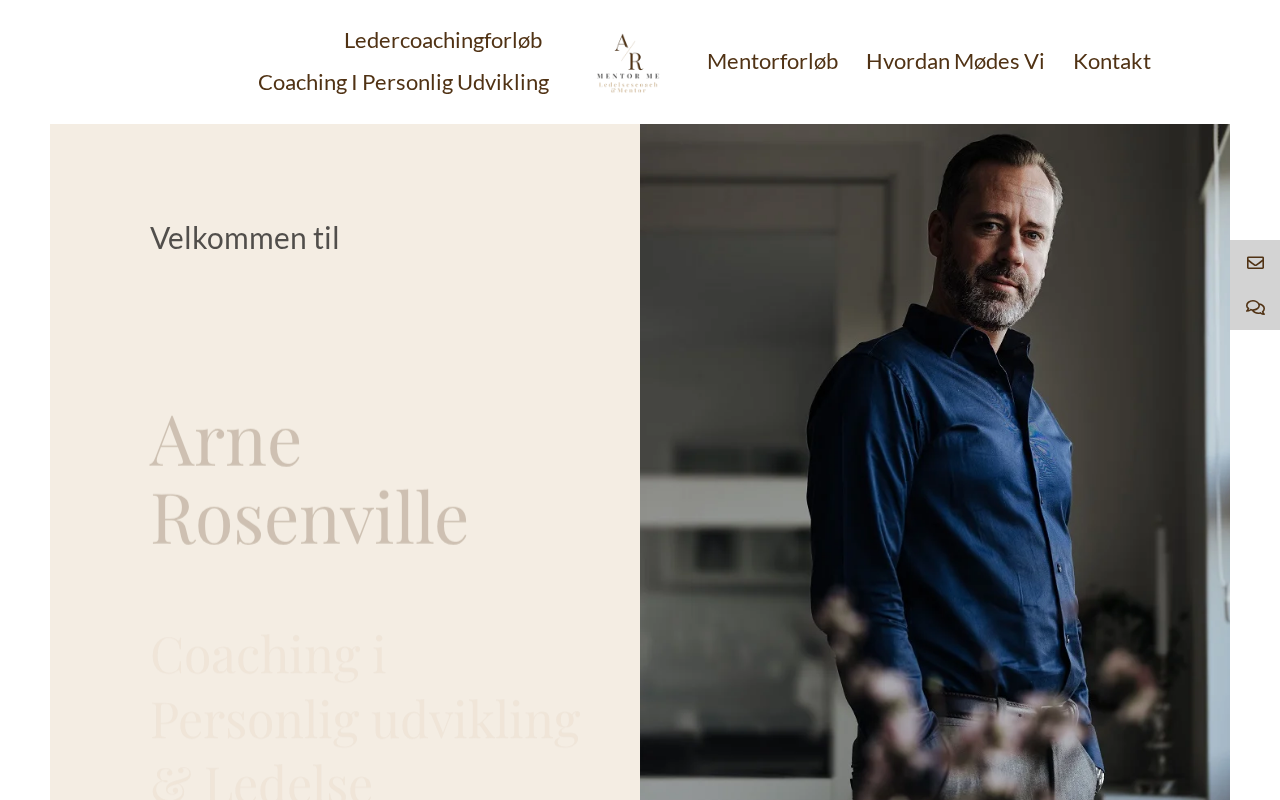Open the envelope email icon
1280x800 pixels.
(1255, 263)
